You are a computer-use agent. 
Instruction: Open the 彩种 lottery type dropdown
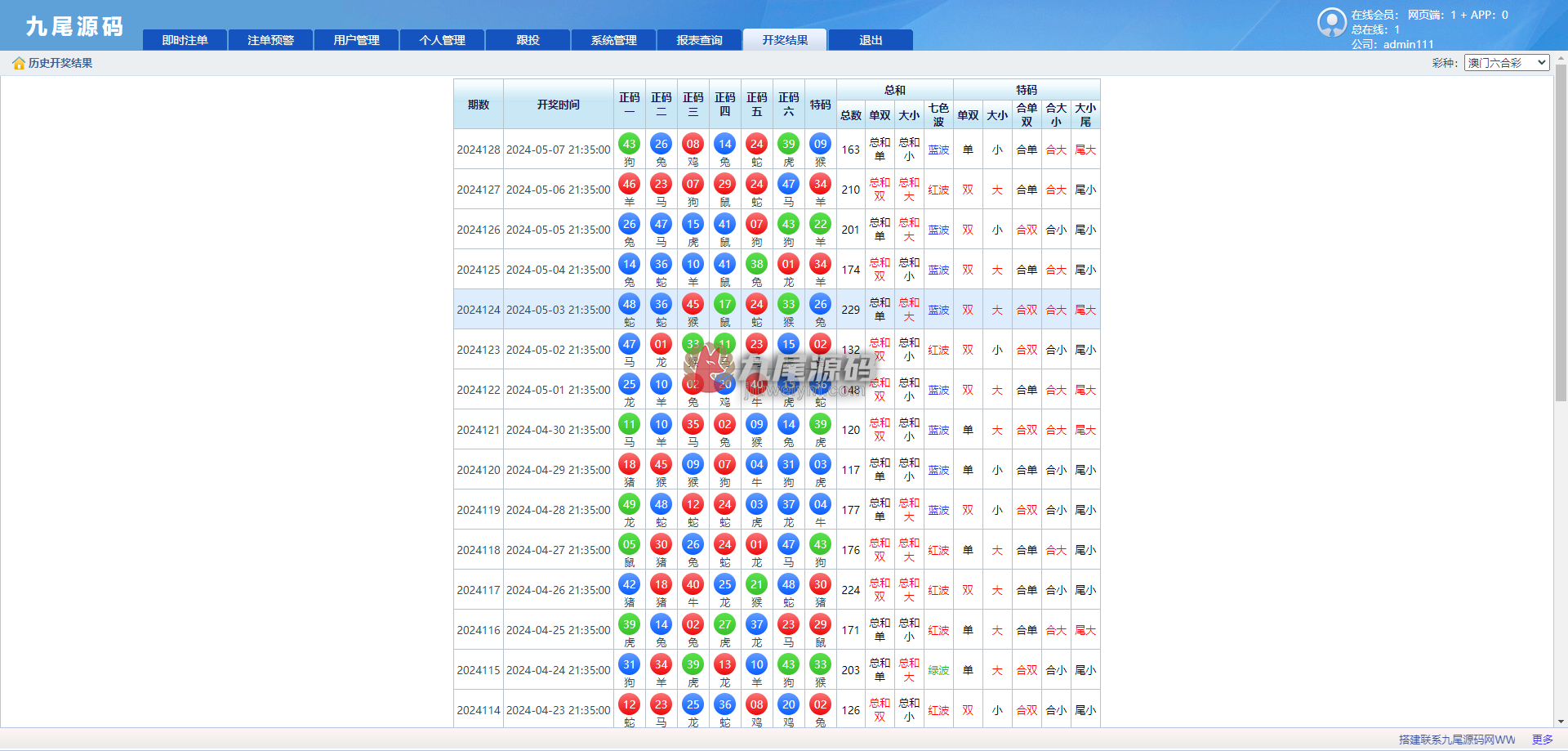(x=1507, y=63)
